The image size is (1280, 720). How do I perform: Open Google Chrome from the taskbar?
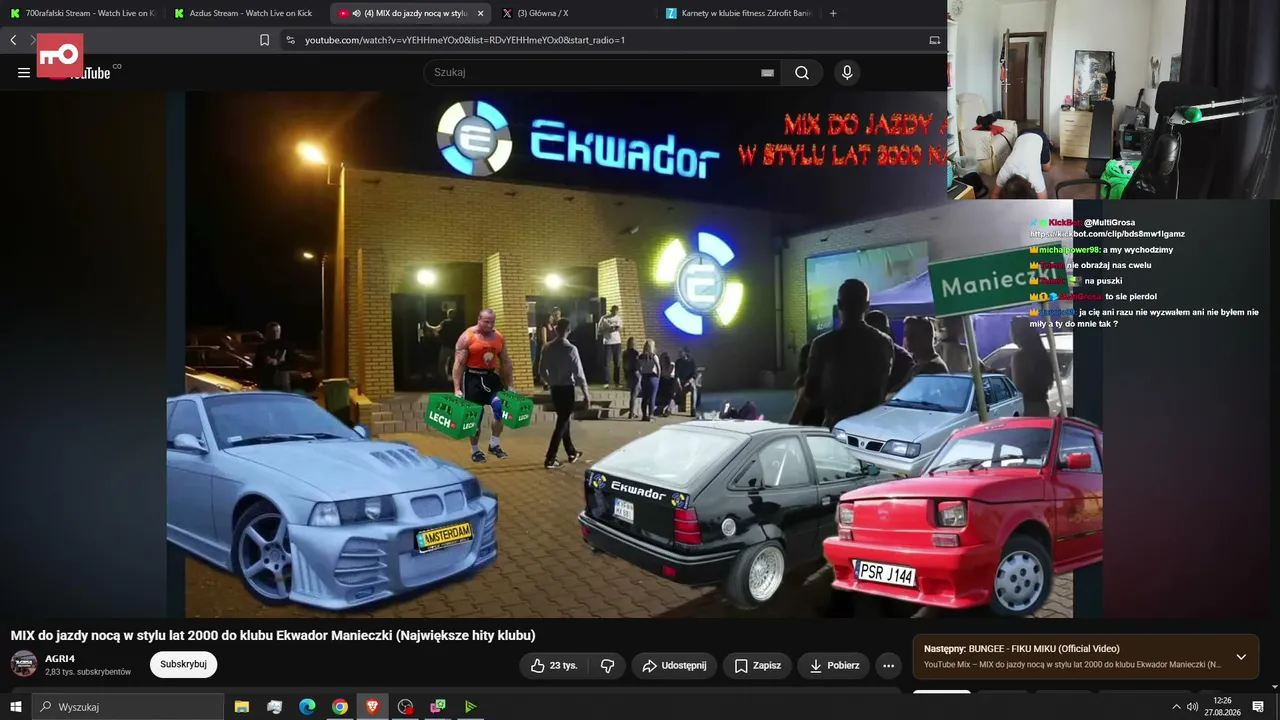pos(340,707)
